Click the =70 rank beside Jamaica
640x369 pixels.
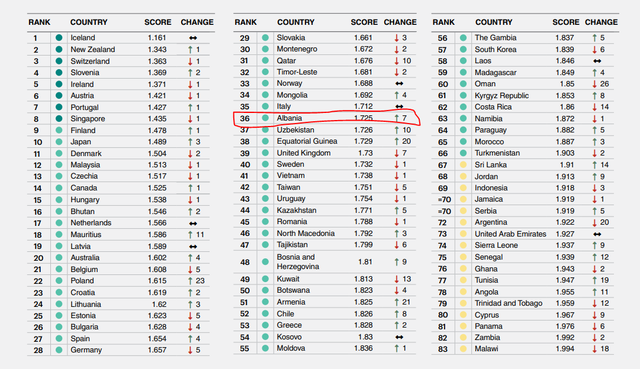click(x=444, y=200)
